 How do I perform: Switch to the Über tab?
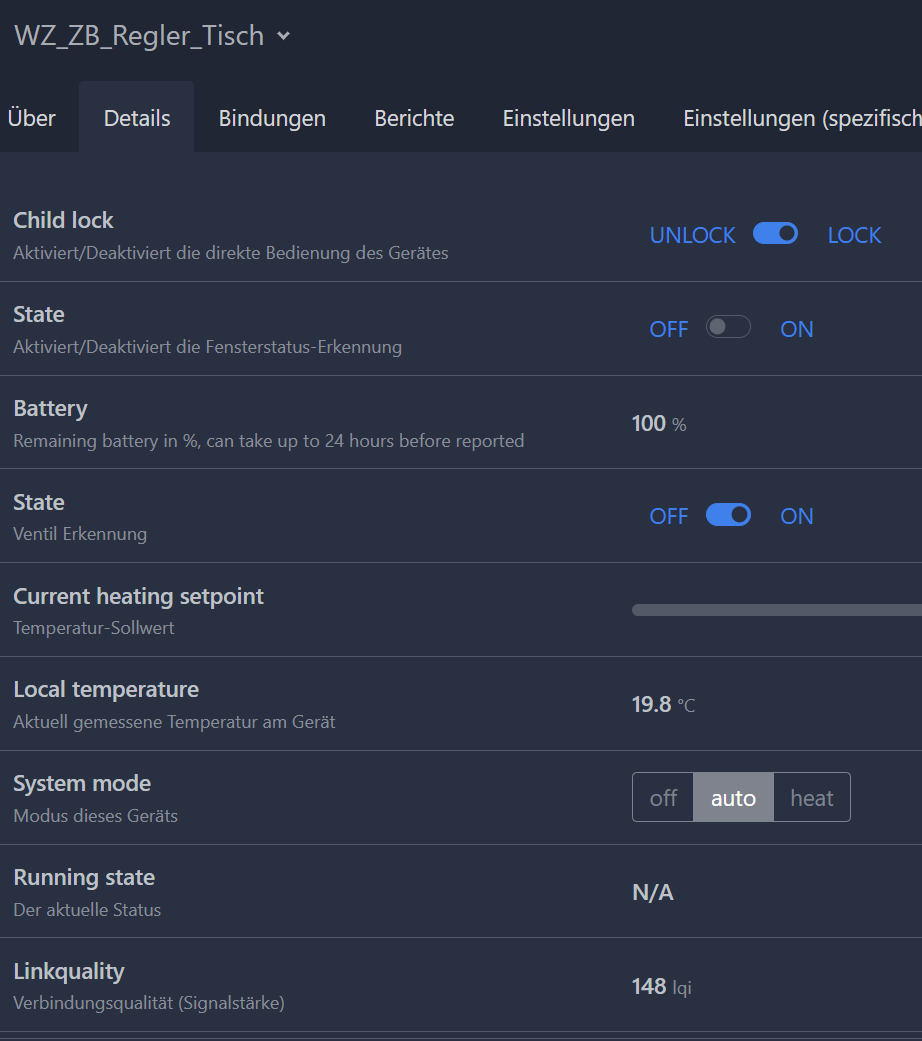click(31, 118)
